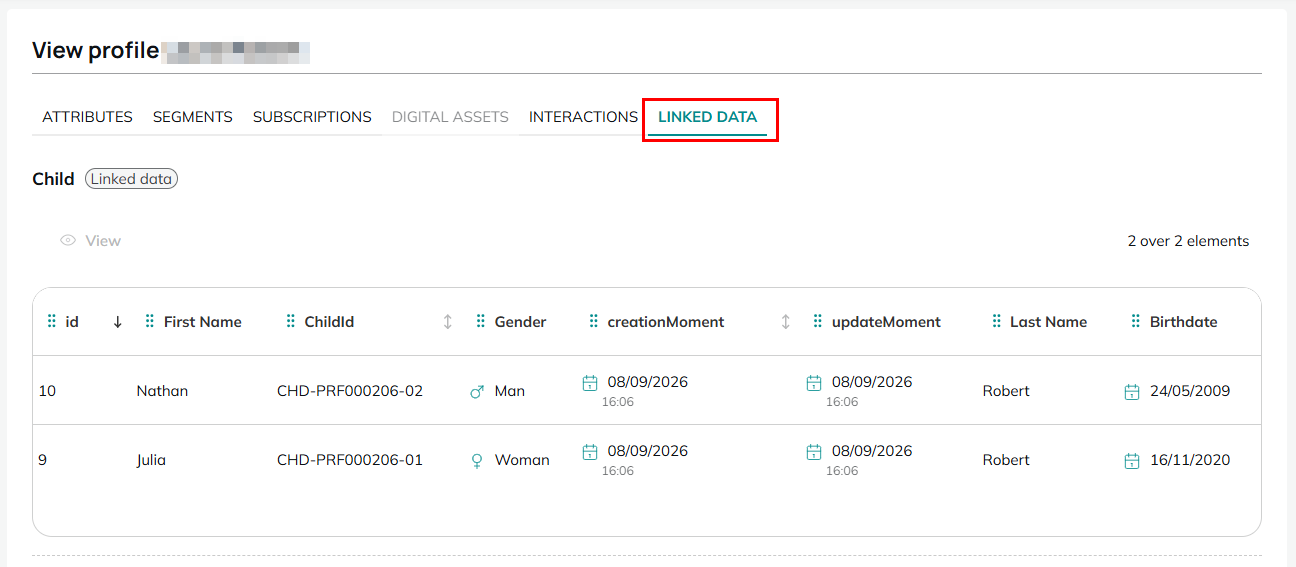Viewport: 1296px width, 567px height.
Task: Click the Birthdate calendar icon next to 16/11/2020
Action: pos(1132,461)
